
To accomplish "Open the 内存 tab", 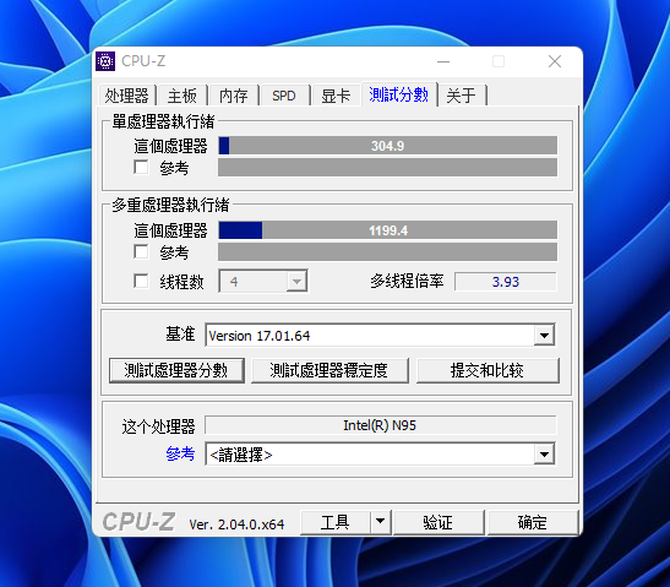I will pos(233,95).
